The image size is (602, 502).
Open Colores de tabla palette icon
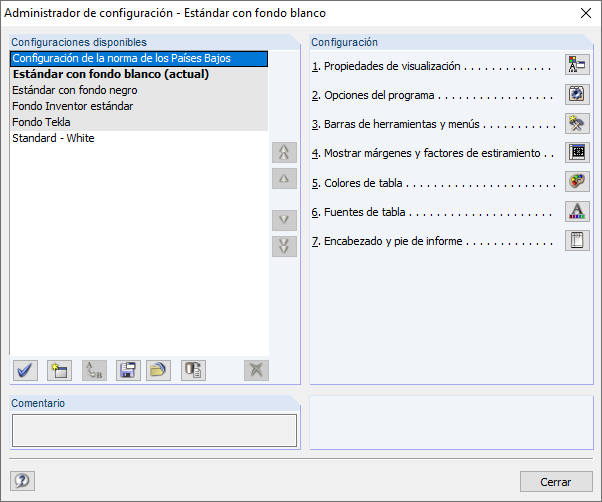click(x=577, y=182)
